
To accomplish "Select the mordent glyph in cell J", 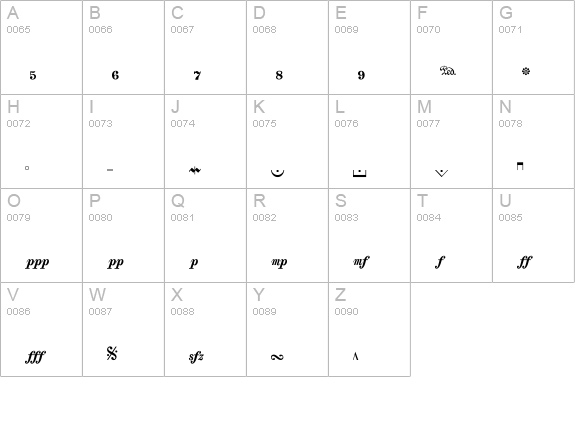I will pos(195,170).
